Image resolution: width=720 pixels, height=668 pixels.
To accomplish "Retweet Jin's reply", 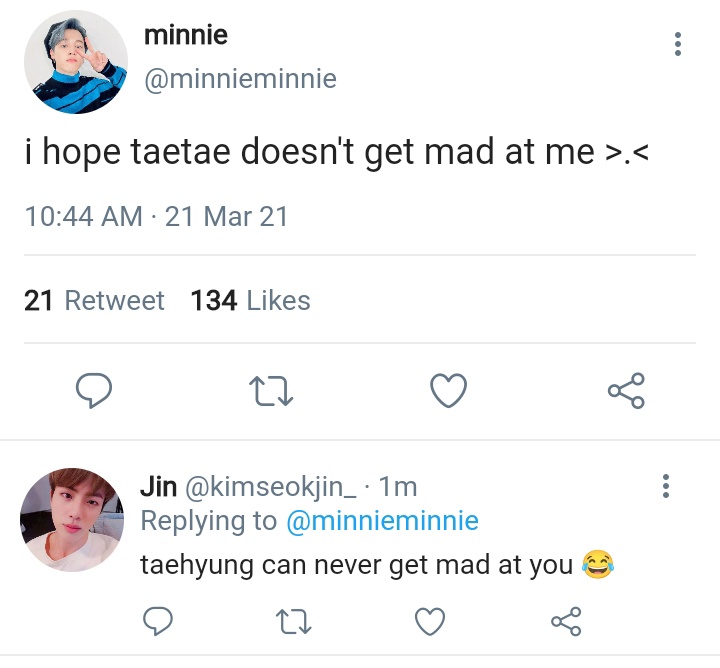I will point(293,621).
